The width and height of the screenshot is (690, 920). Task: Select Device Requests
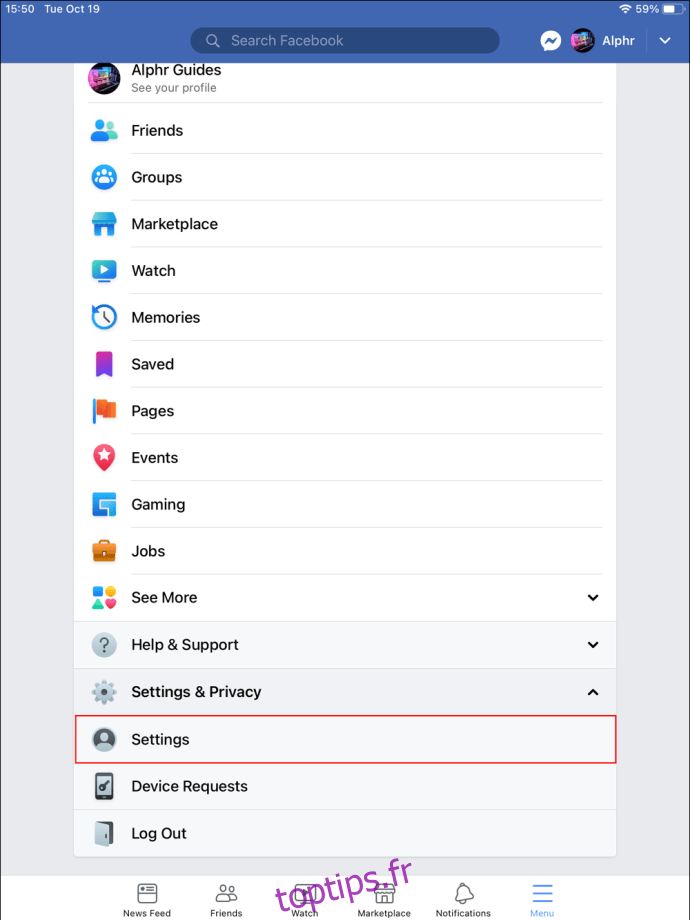pyautogui.click(x=345, y=786)
